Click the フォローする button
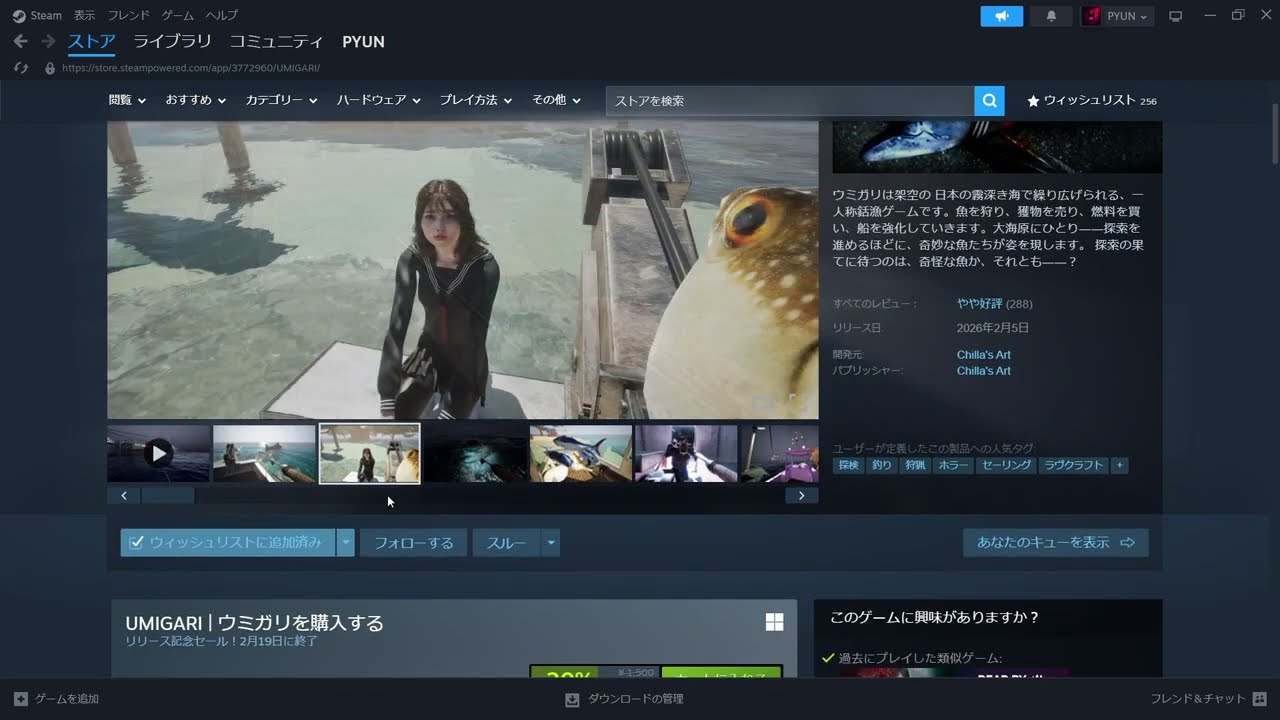This screenshot has height=720, width=1280. (413, 542)
